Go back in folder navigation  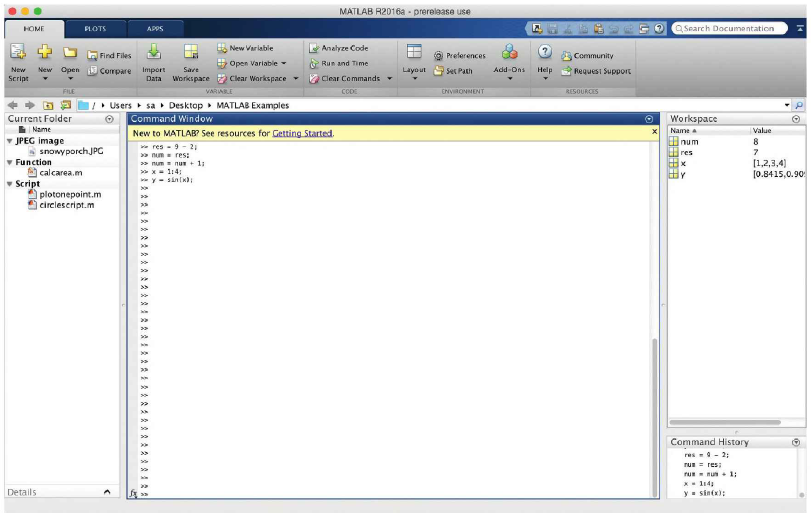coord(13,105)
